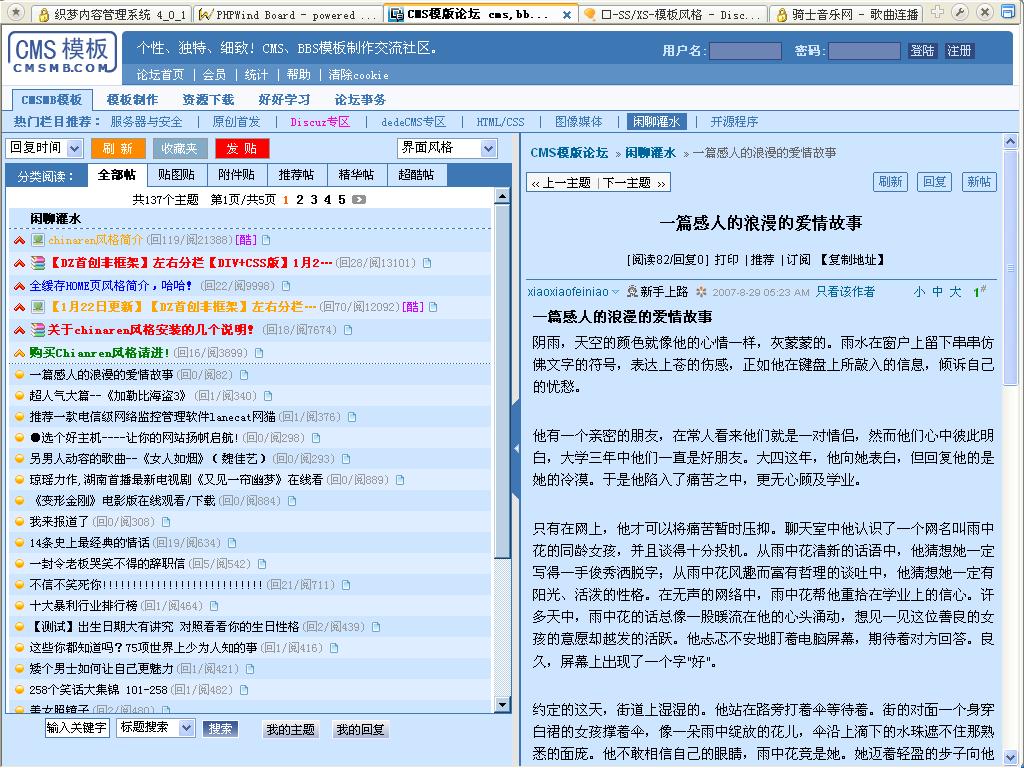Screen dimensions: 1024x768
Task: Select the 好好学习 navigation tab
Action: coord(283,99)
